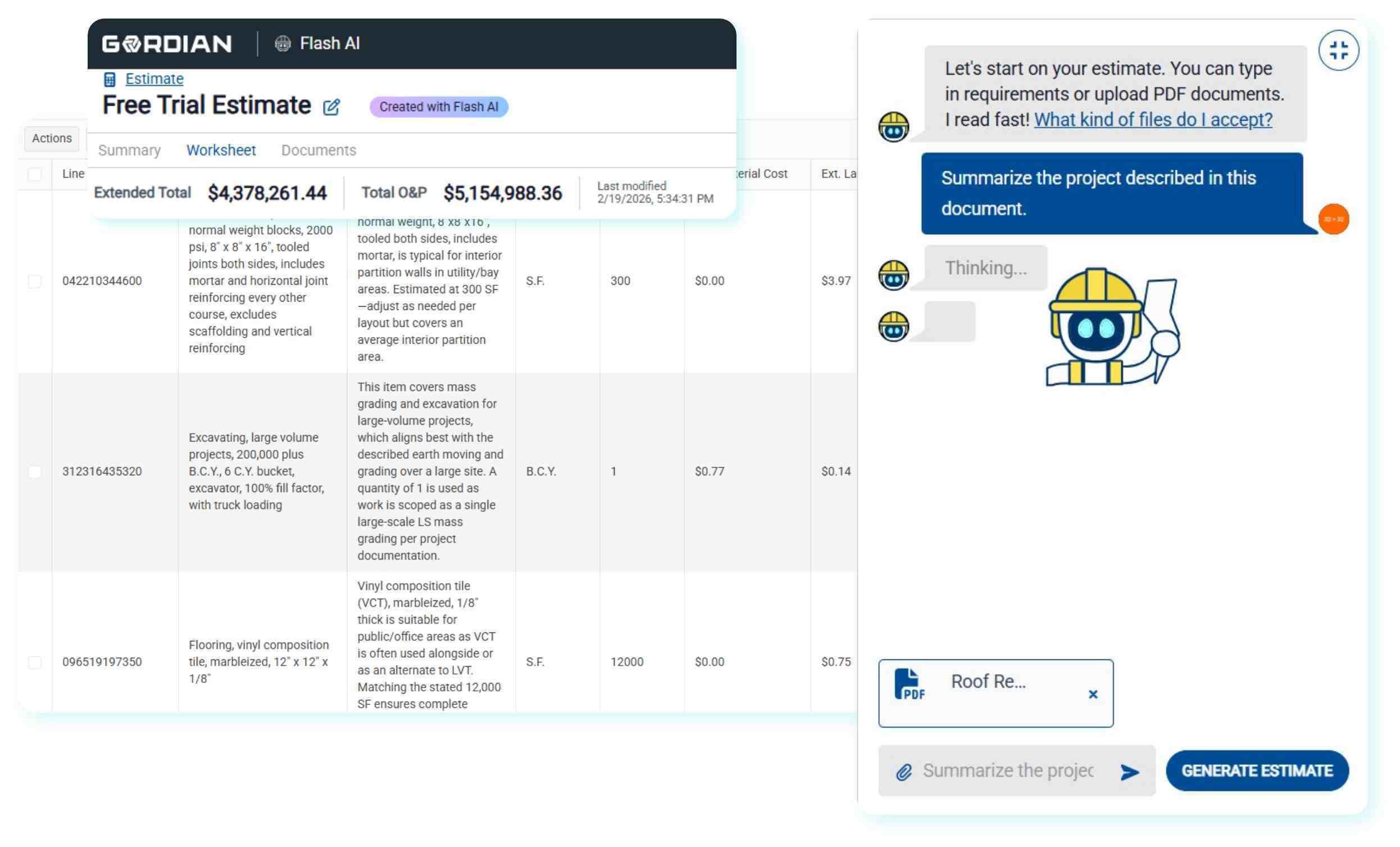Check the row 042210344600 checkbox
The width and height of the screenshot is (1400, 847).
coord(35,281)
